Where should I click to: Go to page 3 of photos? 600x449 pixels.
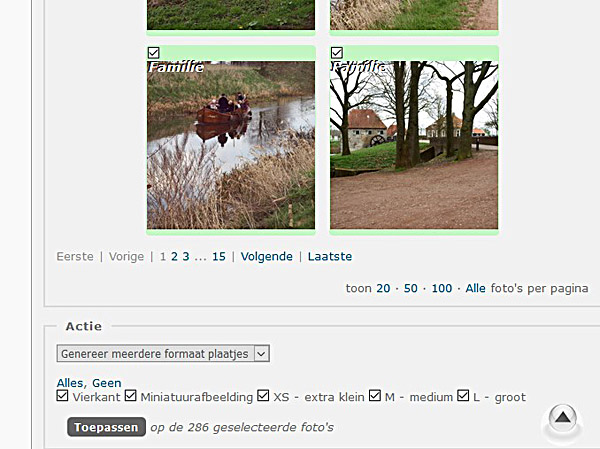[x=186, y=256]
